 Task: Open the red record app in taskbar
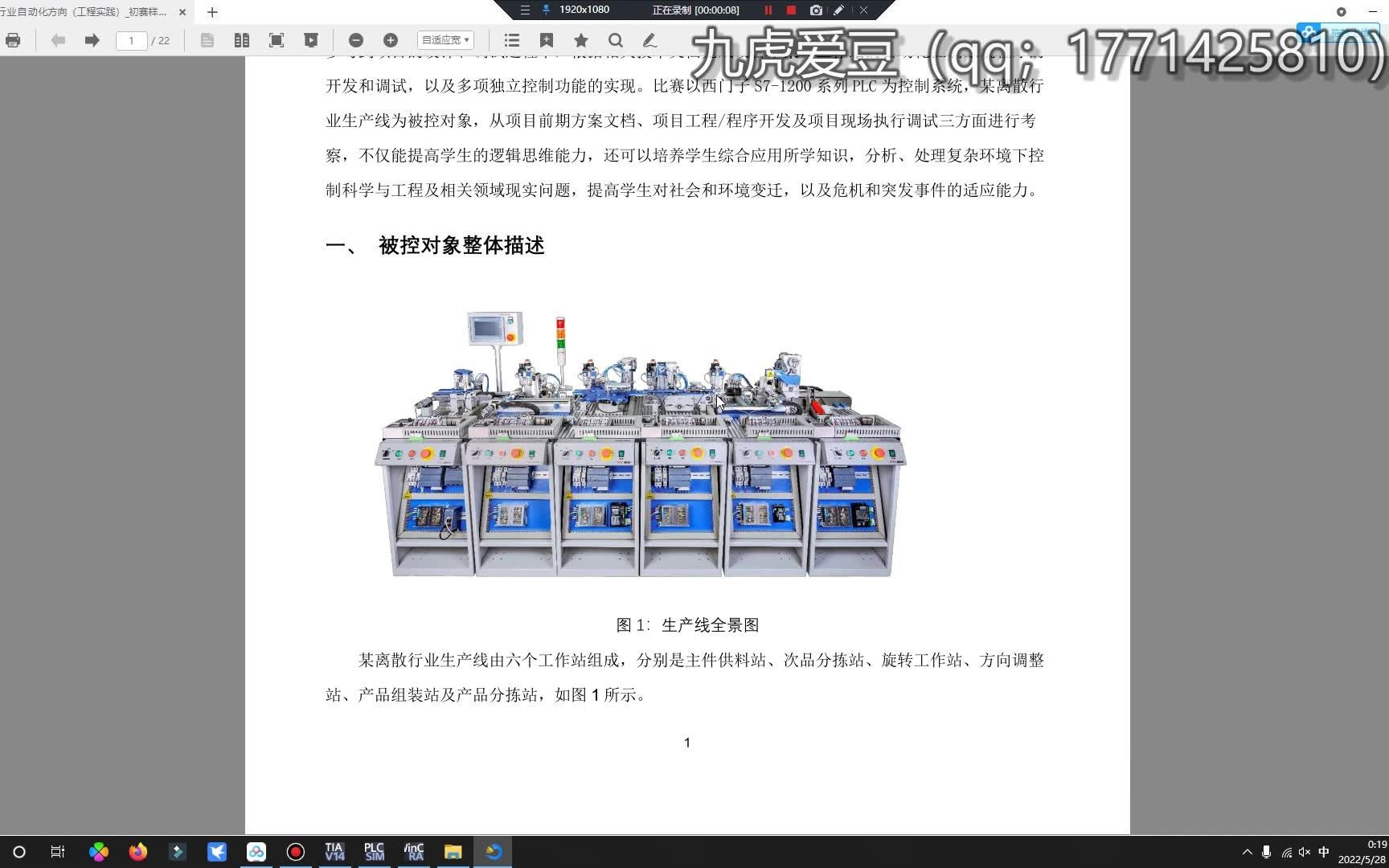296,852
